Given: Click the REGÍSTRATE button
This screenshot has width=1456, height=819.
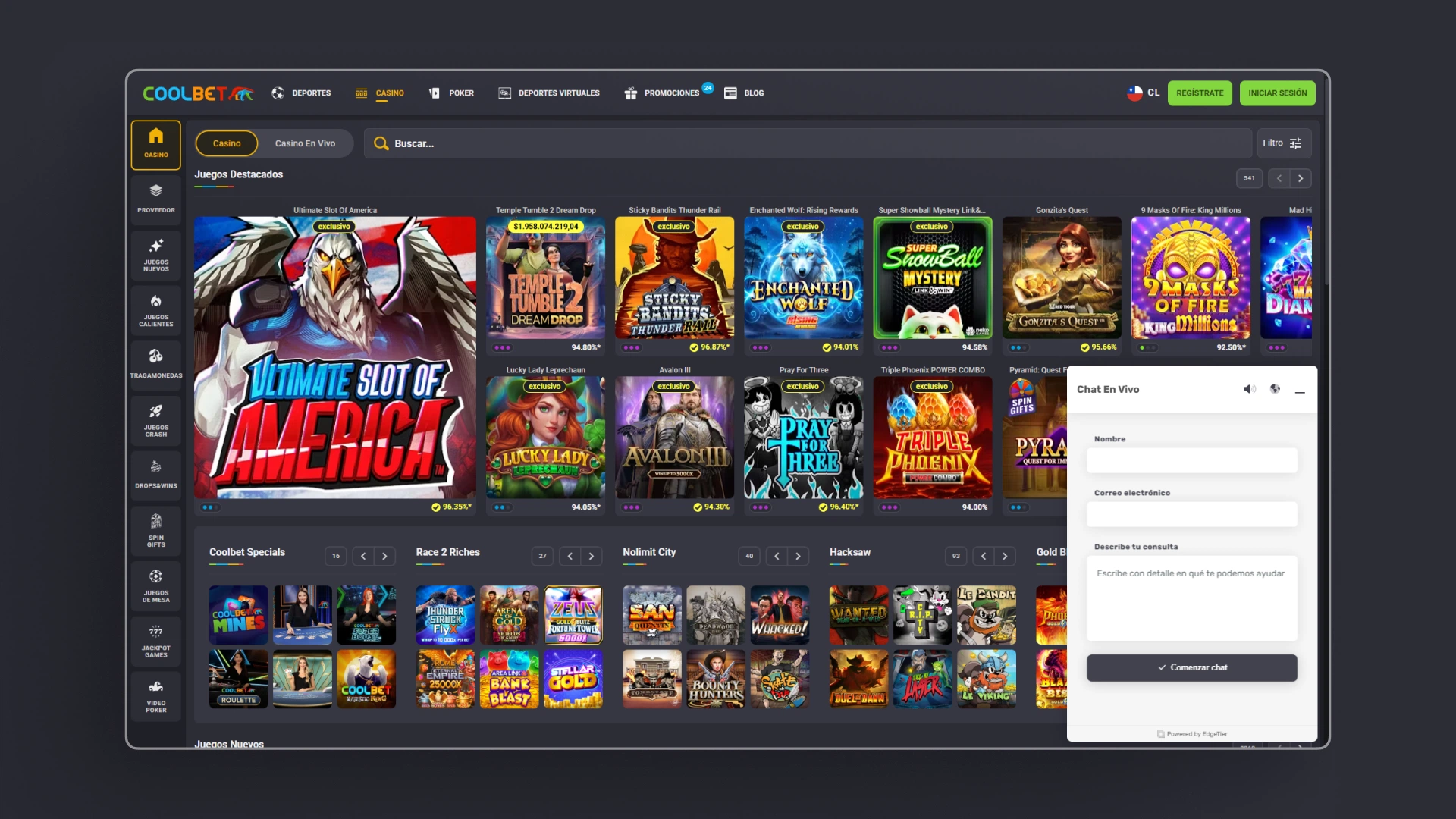Looking at the screenshot, I should click(x=1200, y=93).
